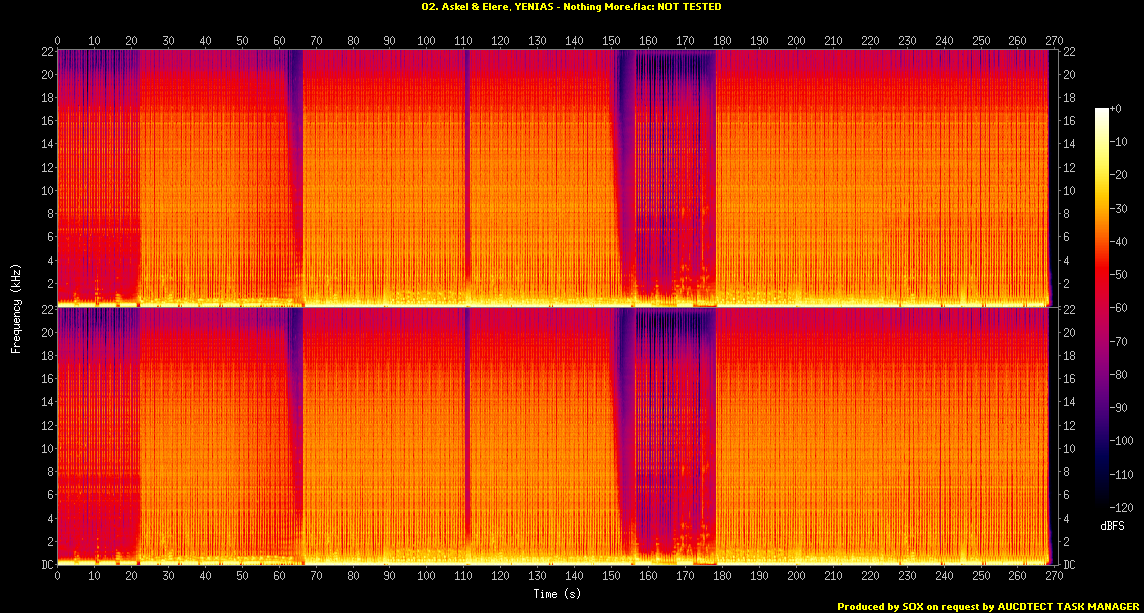Click the top-left 22 kHz frequency label
Screen dimensions: 1144x613
(46, 52)
